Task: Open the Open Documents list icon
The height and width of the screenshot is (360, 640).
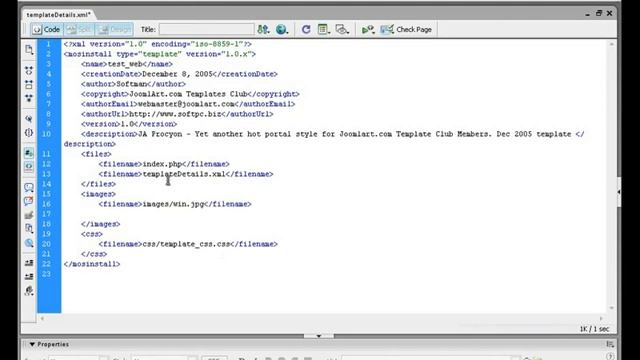Action: point(29,50)
